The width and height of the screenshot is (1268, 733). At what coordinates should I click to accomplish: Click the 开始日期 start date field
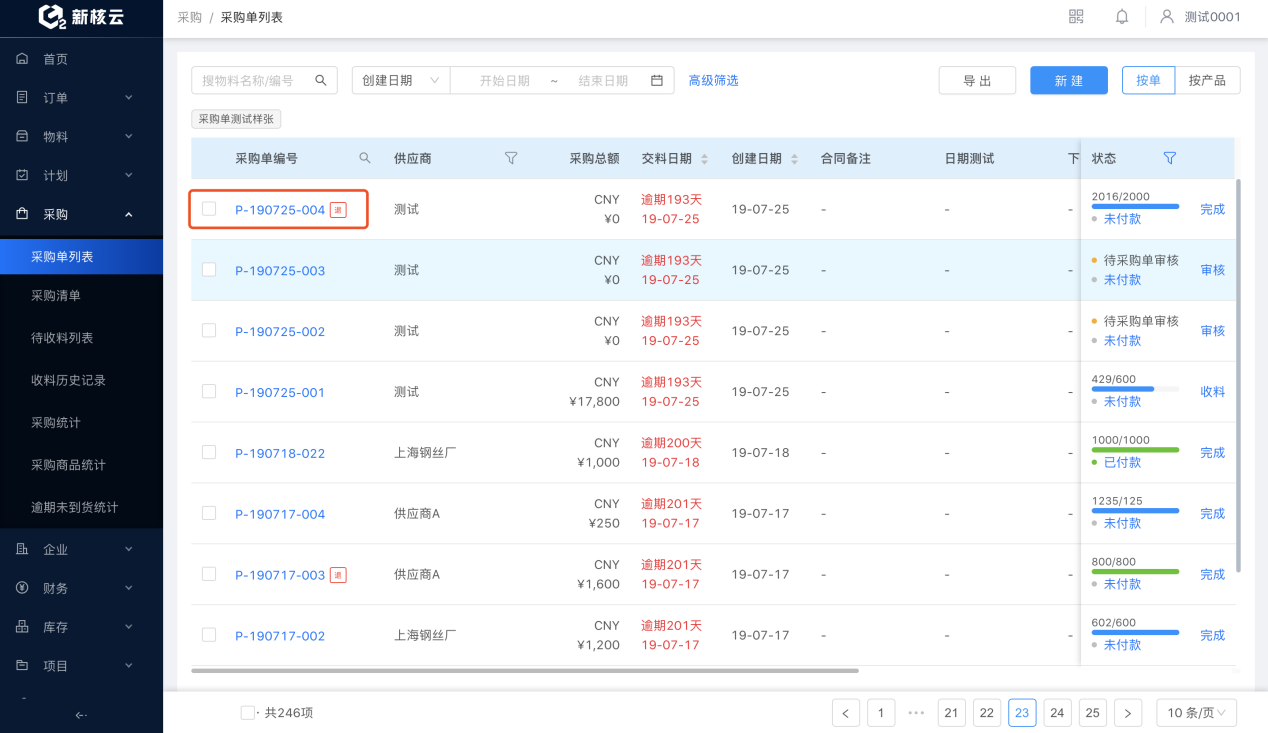point(504,80)
